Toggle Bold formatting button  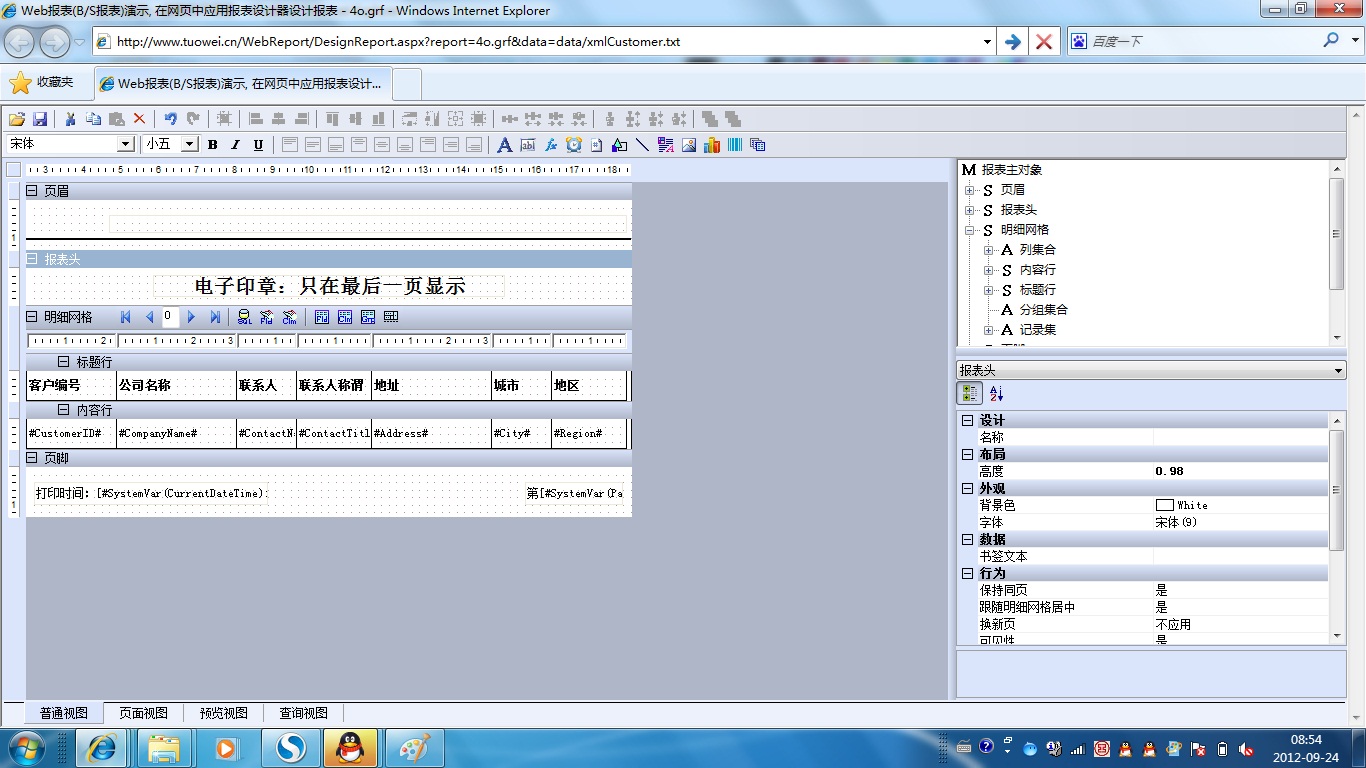[212, 145]
